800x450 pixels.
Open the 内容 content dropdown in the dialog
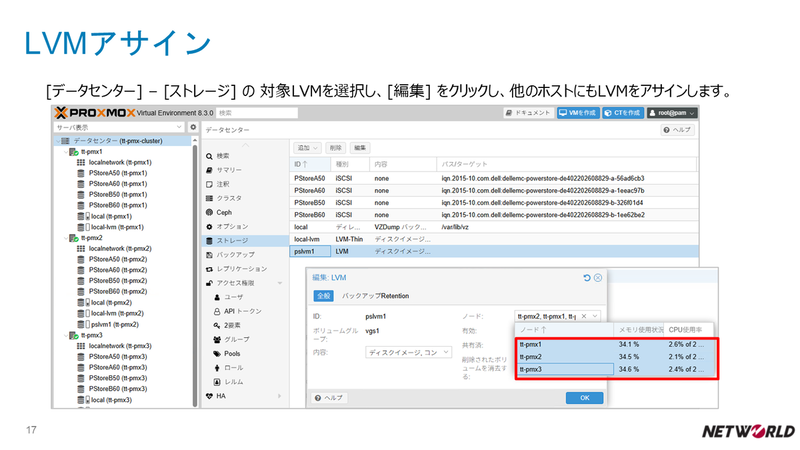point(408,353)
